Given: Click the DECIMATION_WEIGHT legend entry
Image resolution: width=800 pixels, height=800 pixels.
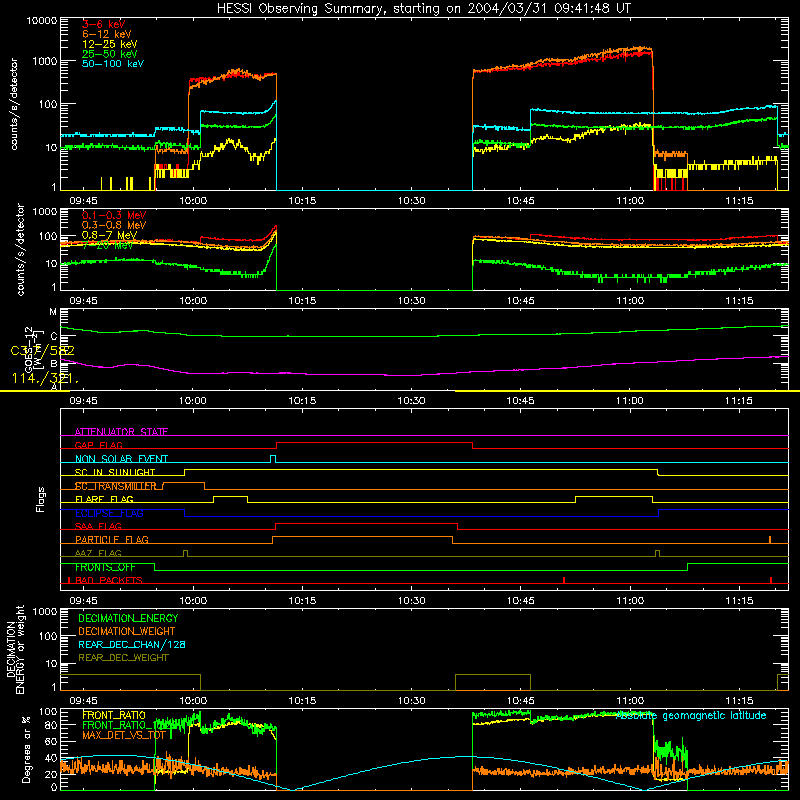Looking at the screenshot, I should 127,631.
